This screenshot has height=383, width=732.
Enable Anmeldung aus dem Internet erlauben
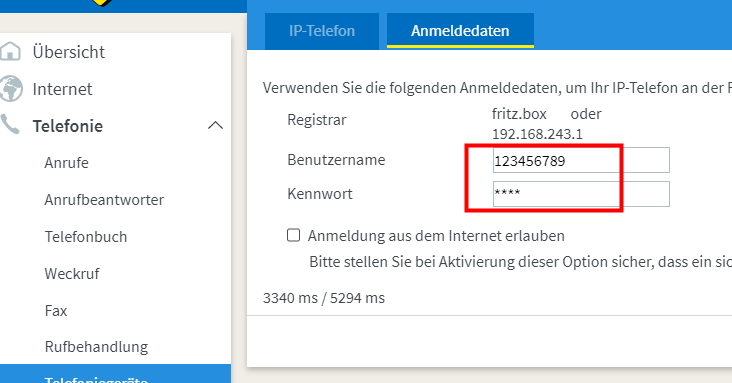pyautogui.click(x=293, y=235)
